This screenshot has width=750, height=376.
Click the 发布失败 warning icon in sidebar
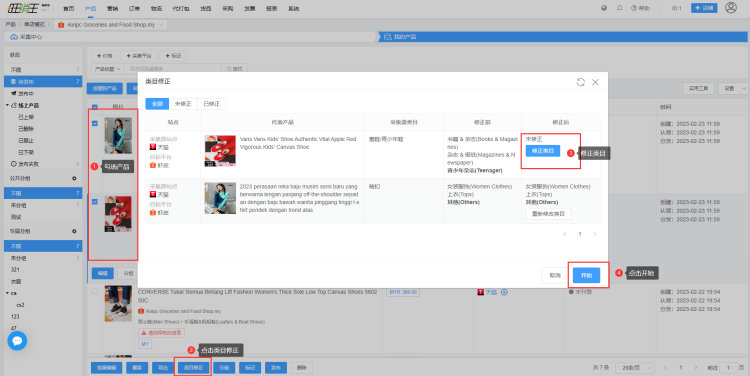click(x=13, y=164)
